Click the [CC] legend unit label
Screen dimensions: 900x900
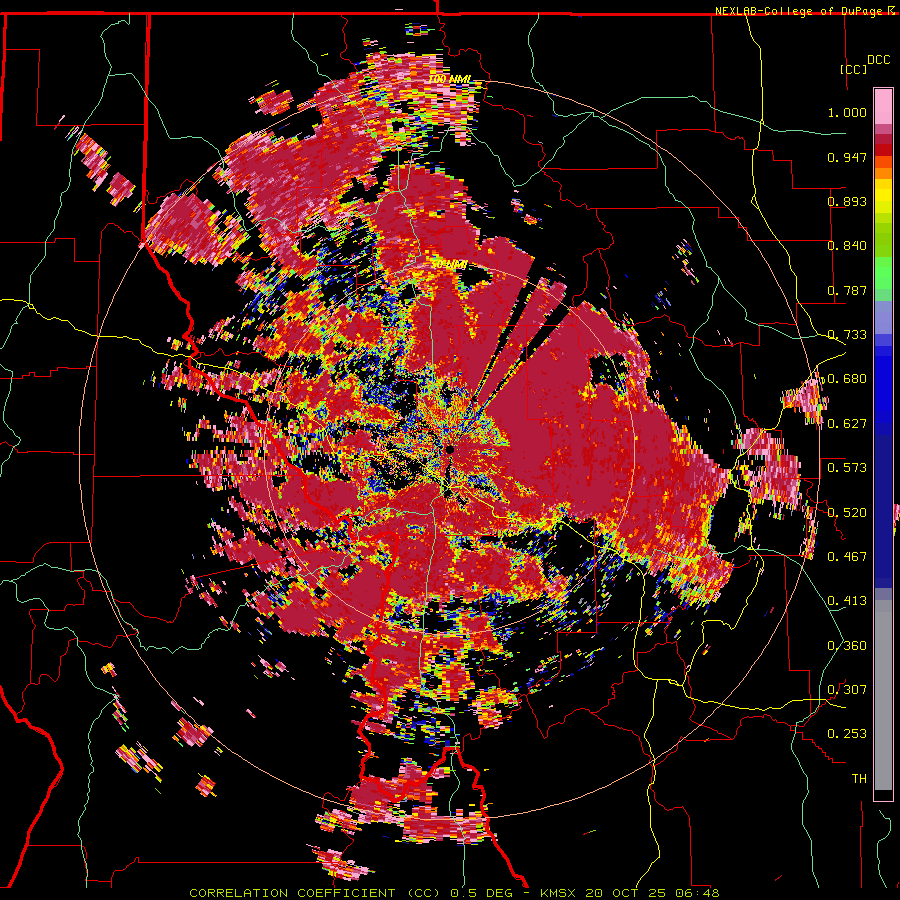[x=853, y=69]
